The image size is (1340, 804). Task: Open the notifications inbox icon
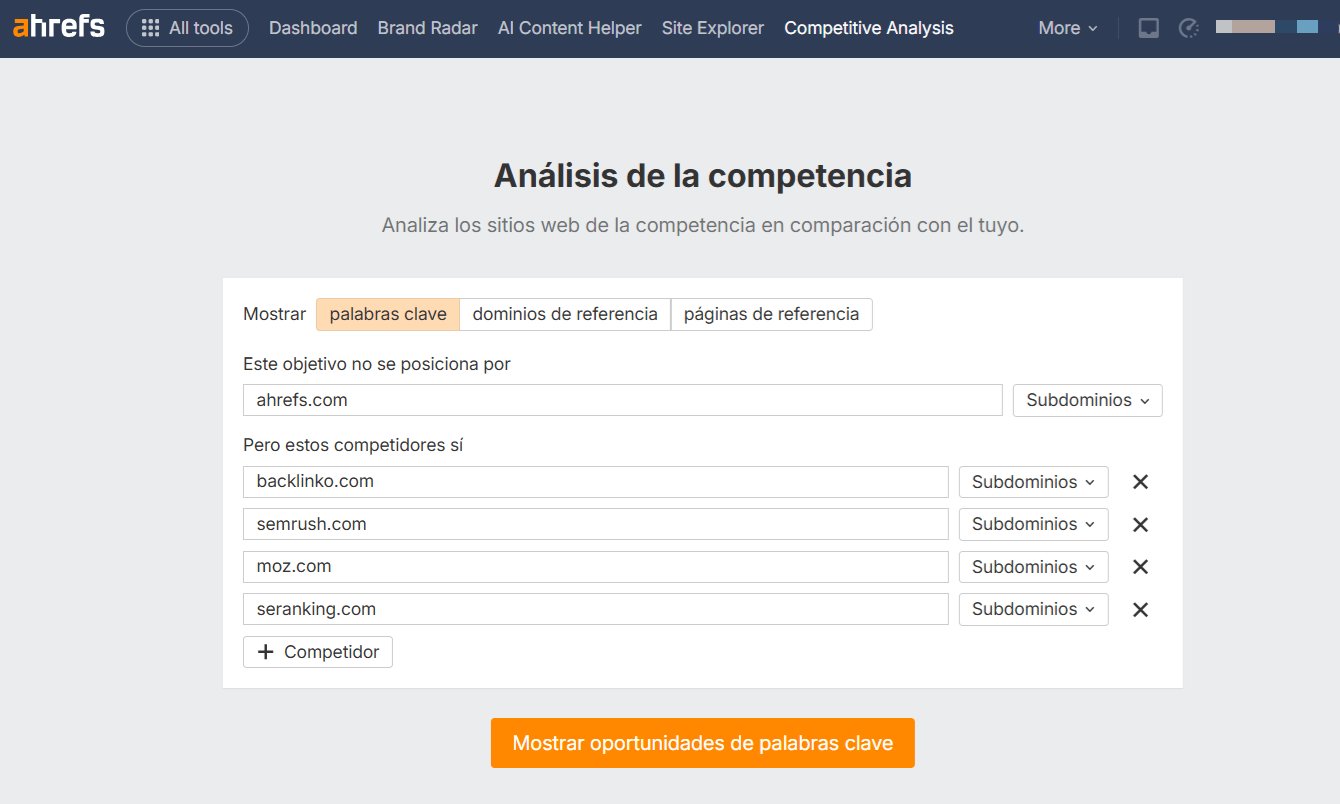point(1148,28)
